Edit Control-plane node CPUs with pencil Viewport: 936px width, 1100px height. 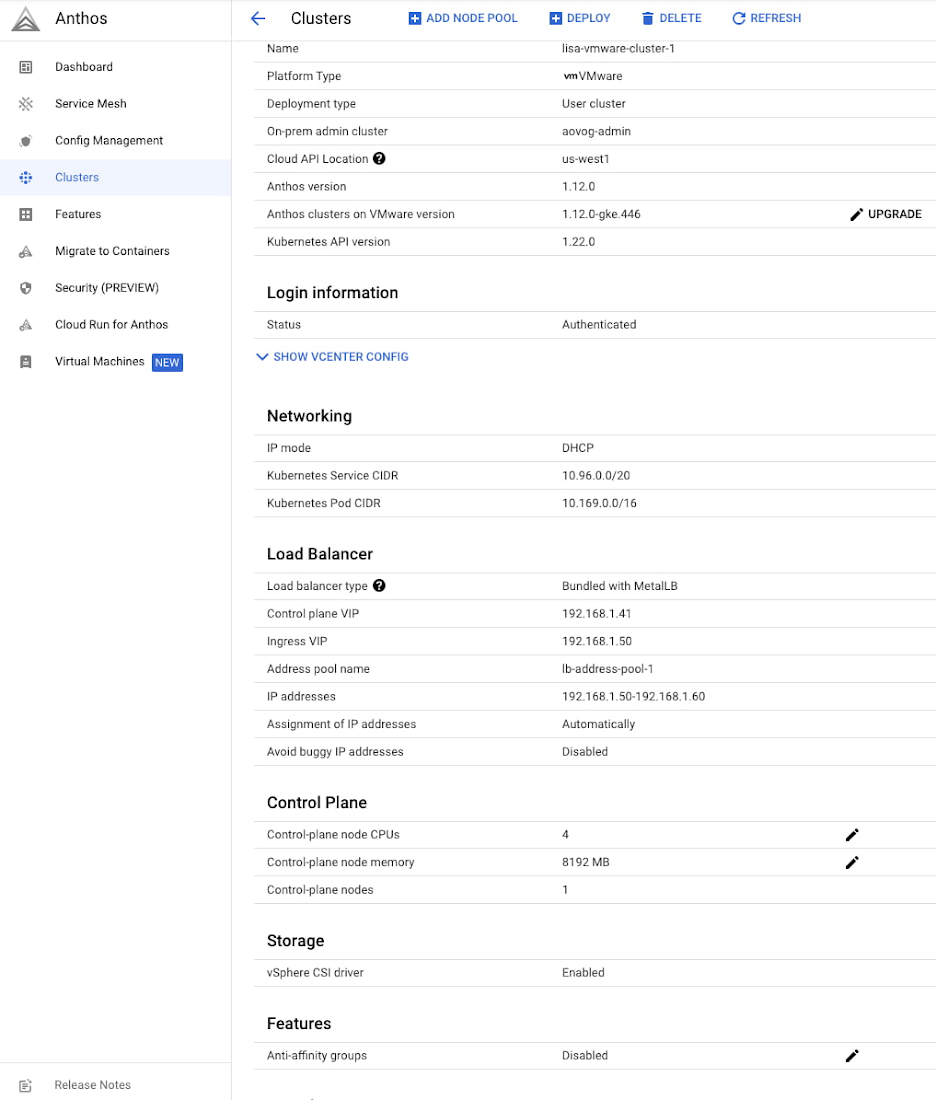point(852,835)
